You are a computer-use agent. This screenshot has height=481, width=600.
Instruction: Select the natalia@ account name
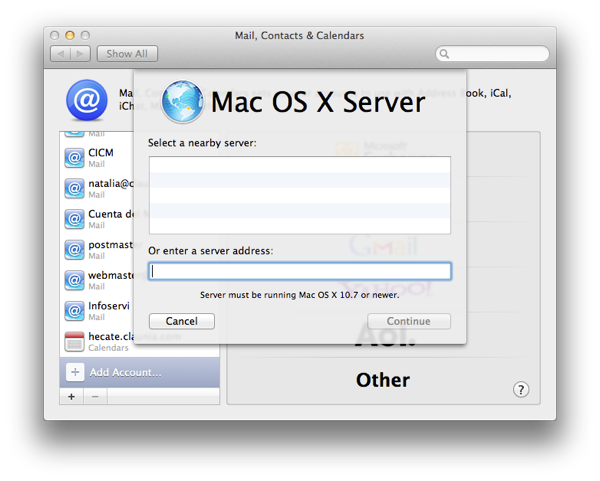[x=111, y=183]
